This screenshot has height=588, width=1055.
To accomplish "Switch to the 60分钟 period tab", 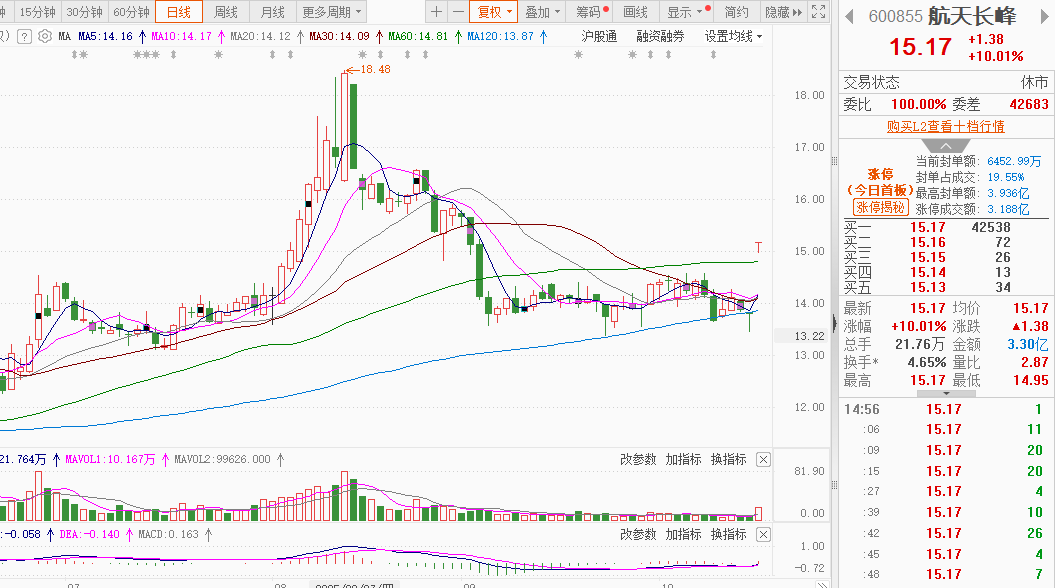I will click(131, 12).
